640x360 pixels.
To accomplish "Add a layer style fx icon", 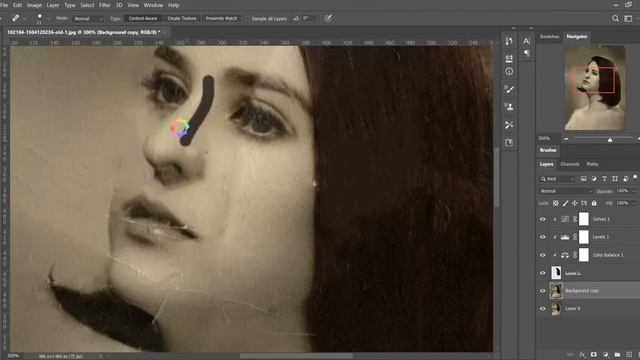I will click(582, 355).
